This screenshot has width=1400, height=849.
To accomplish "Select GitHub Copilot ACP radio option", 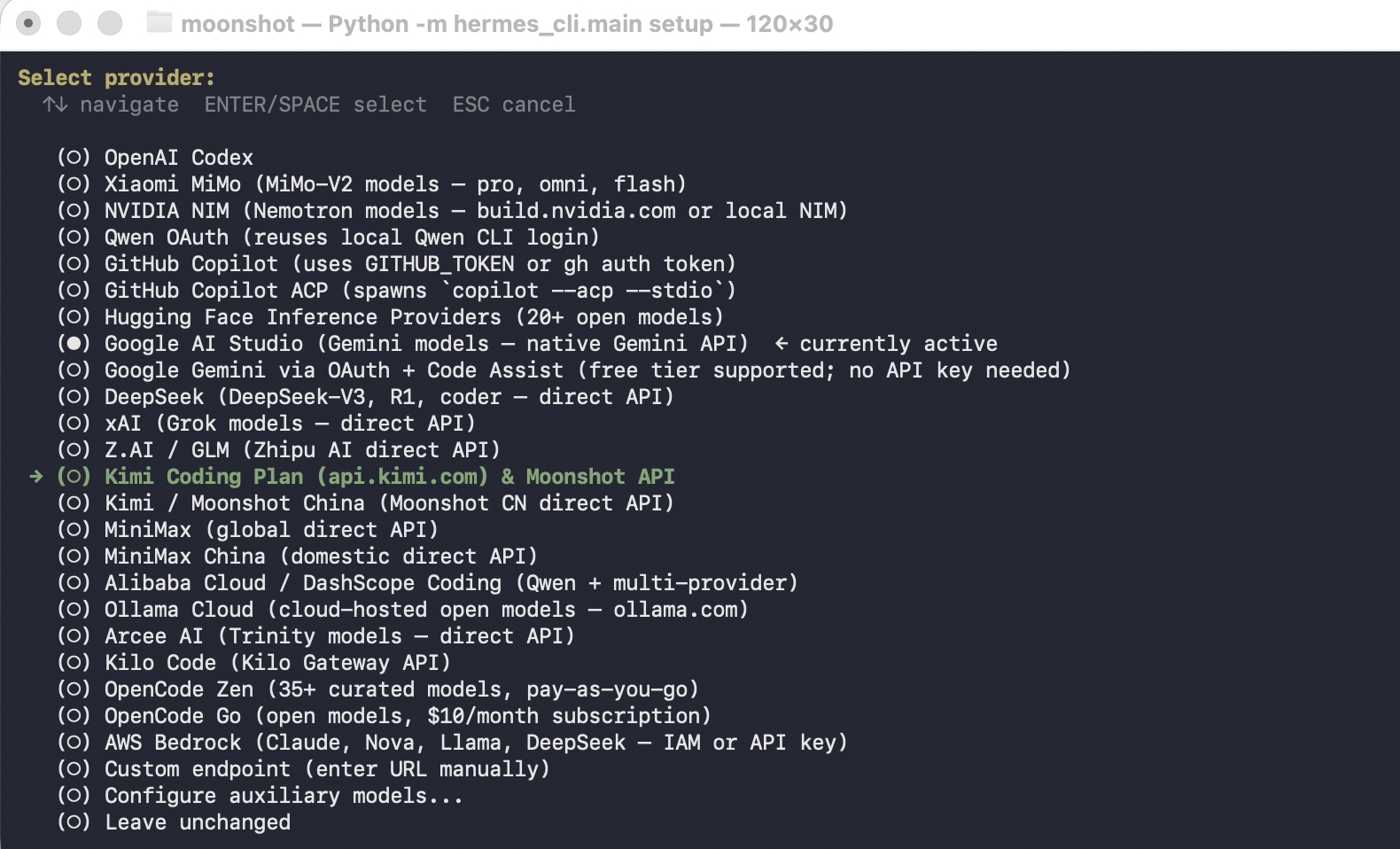I will click(74, 291).
